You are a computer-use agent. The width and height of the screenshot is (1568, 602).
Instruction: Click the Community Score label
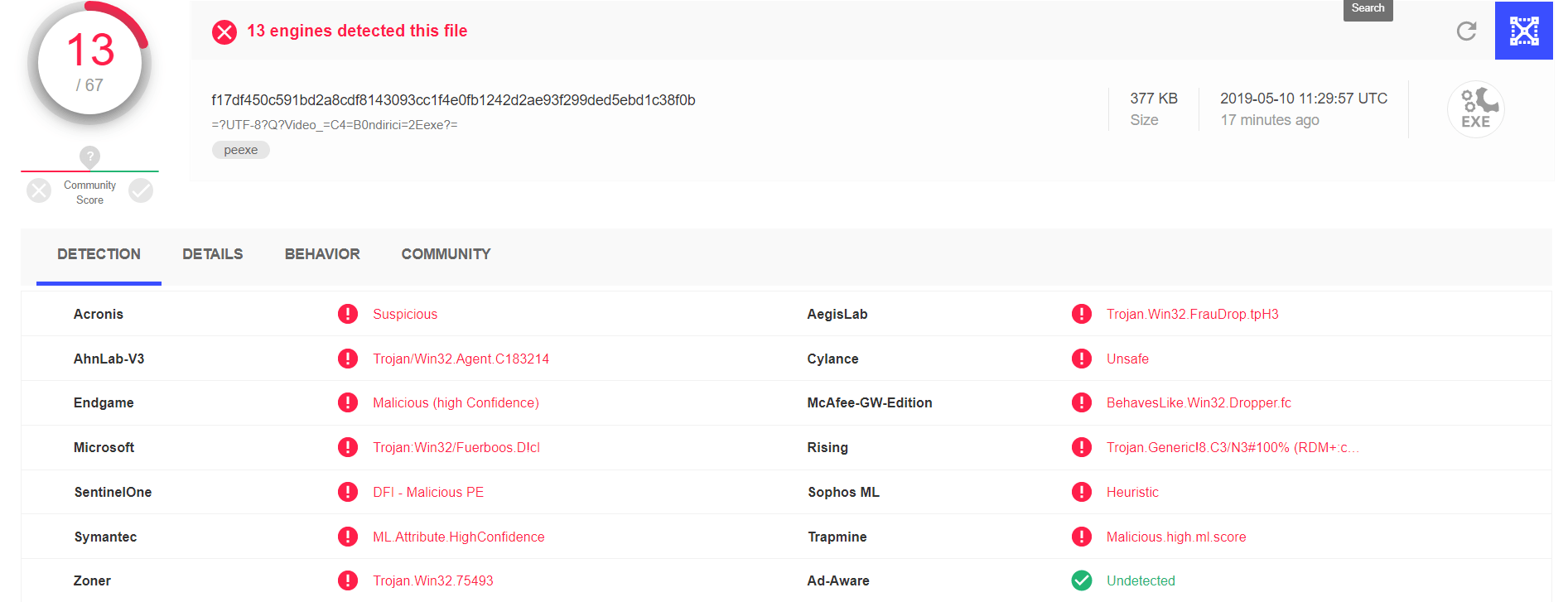click(89, 192)
